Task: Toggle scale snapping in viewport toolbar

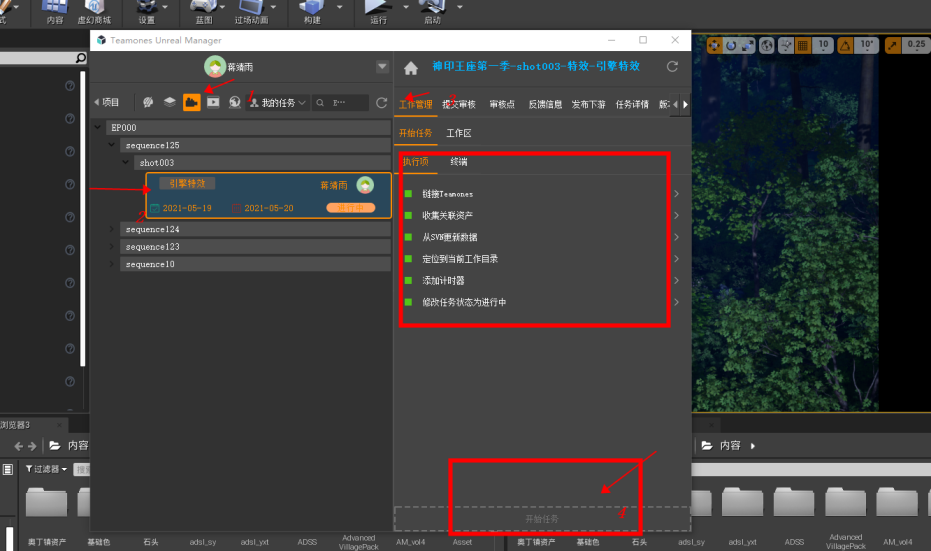Action: tap(892, 45)
